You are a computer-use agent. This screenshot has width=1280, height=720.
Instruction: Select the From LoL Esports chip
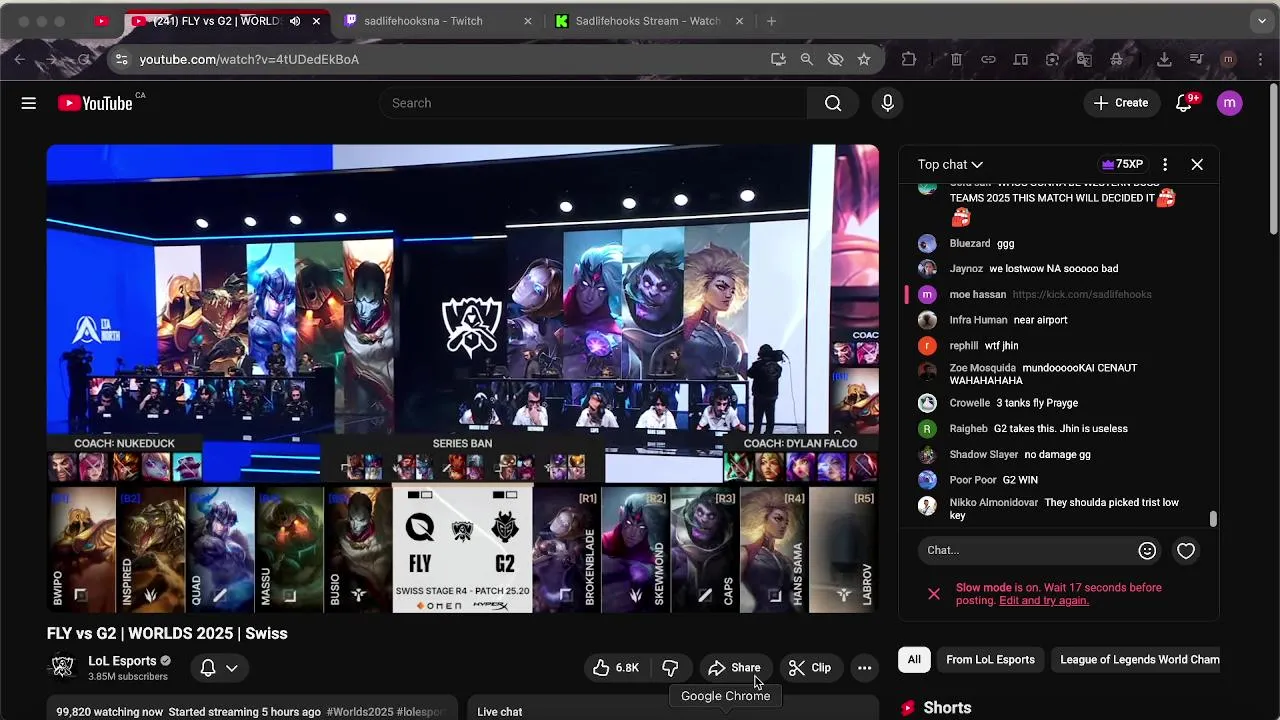coord(990,660)
